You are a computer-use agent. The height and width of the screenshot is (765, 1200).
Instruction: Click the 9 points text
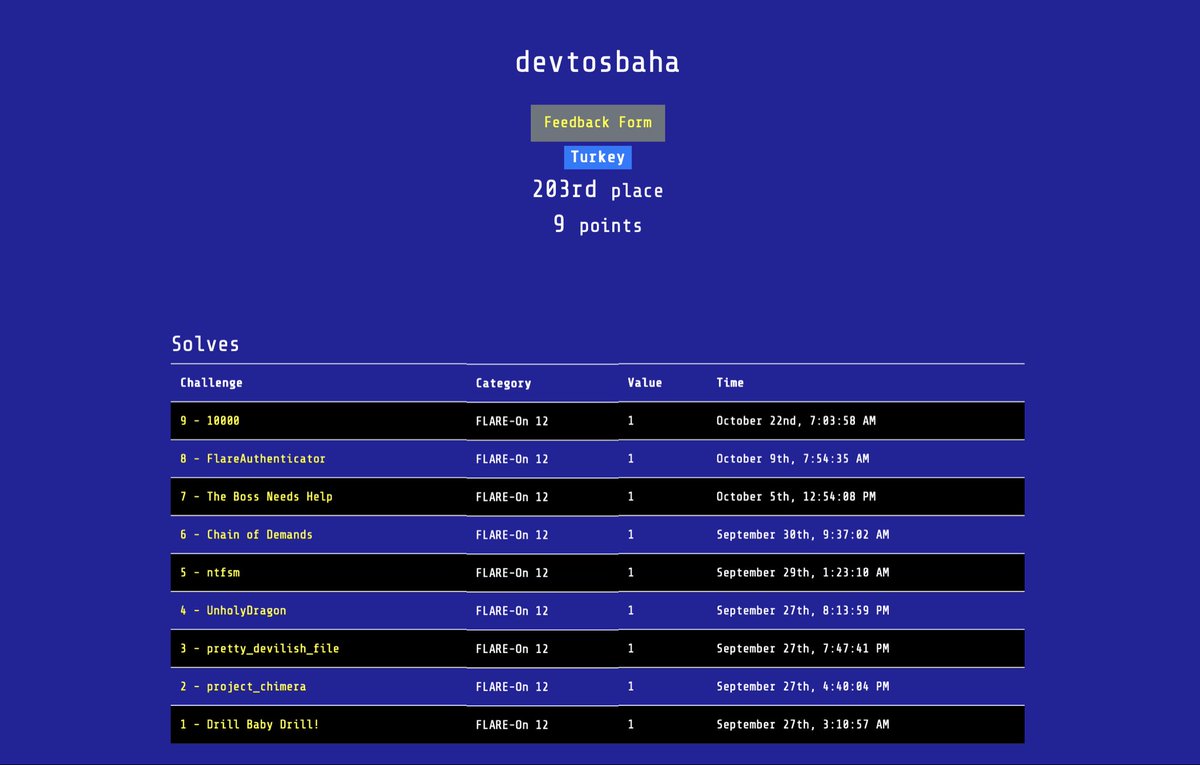coord(598,225)
